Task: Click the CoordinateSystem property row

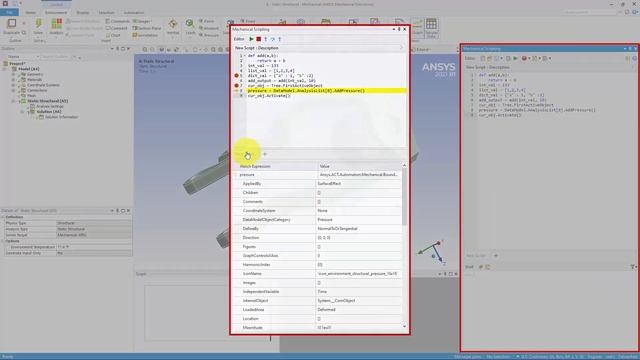Action: [x=318, y=211]
